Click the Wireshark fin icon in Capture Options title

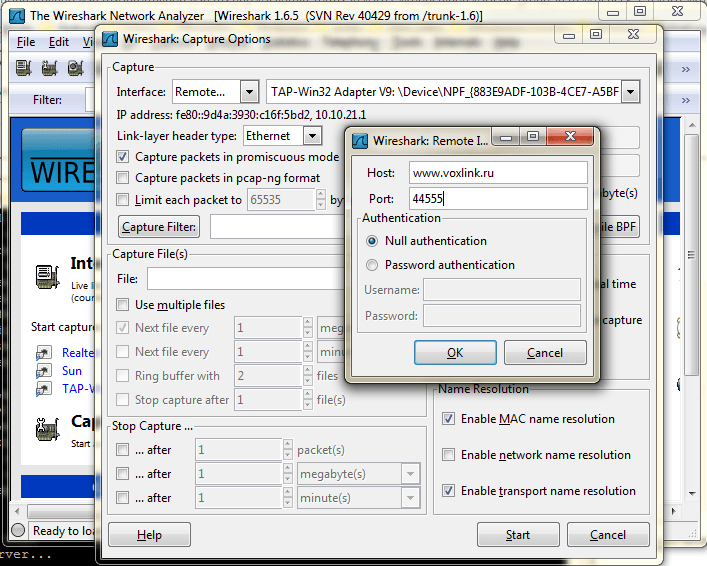coord(110,39)
